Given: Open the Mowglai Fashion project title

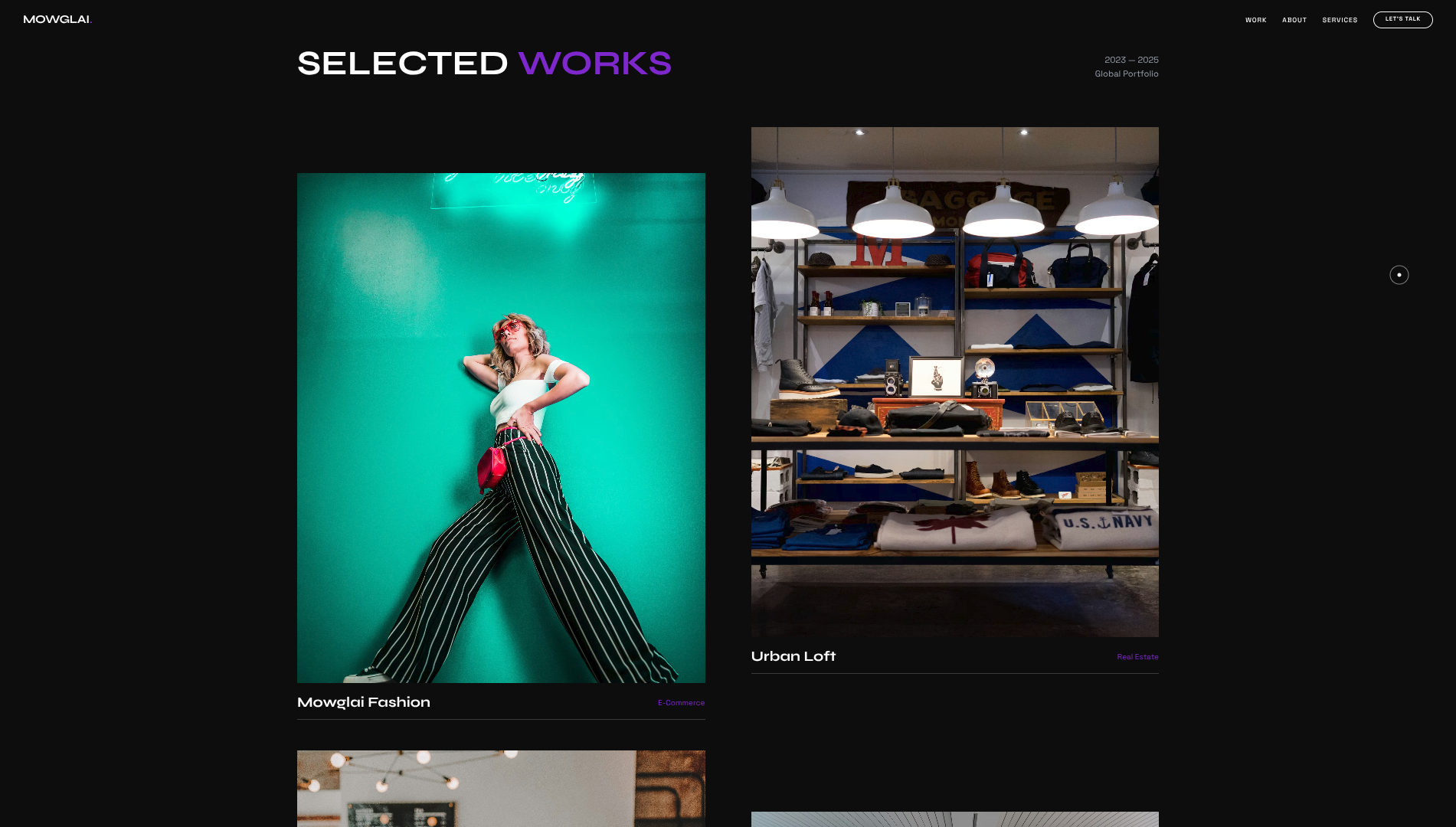Looking at the screenshot, I should point(364,702).
